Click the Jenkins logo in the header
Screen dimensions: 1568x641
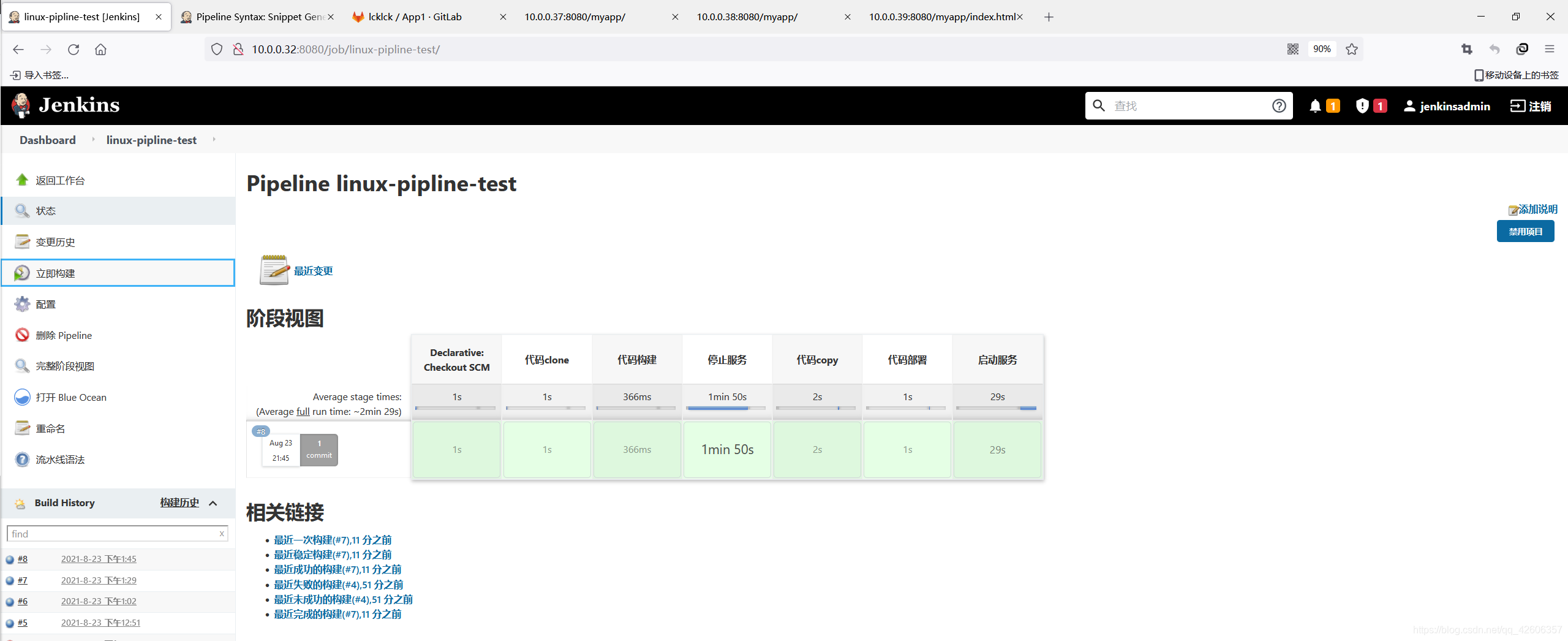point(66,105)
